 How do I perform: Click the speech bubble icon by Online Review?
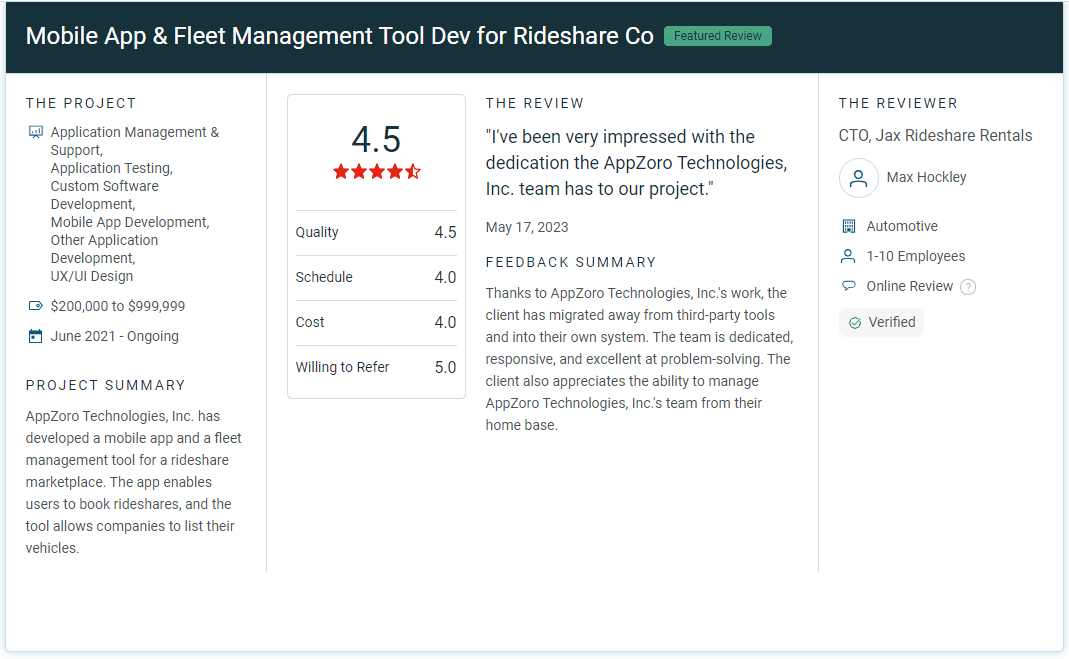[849, 286]
